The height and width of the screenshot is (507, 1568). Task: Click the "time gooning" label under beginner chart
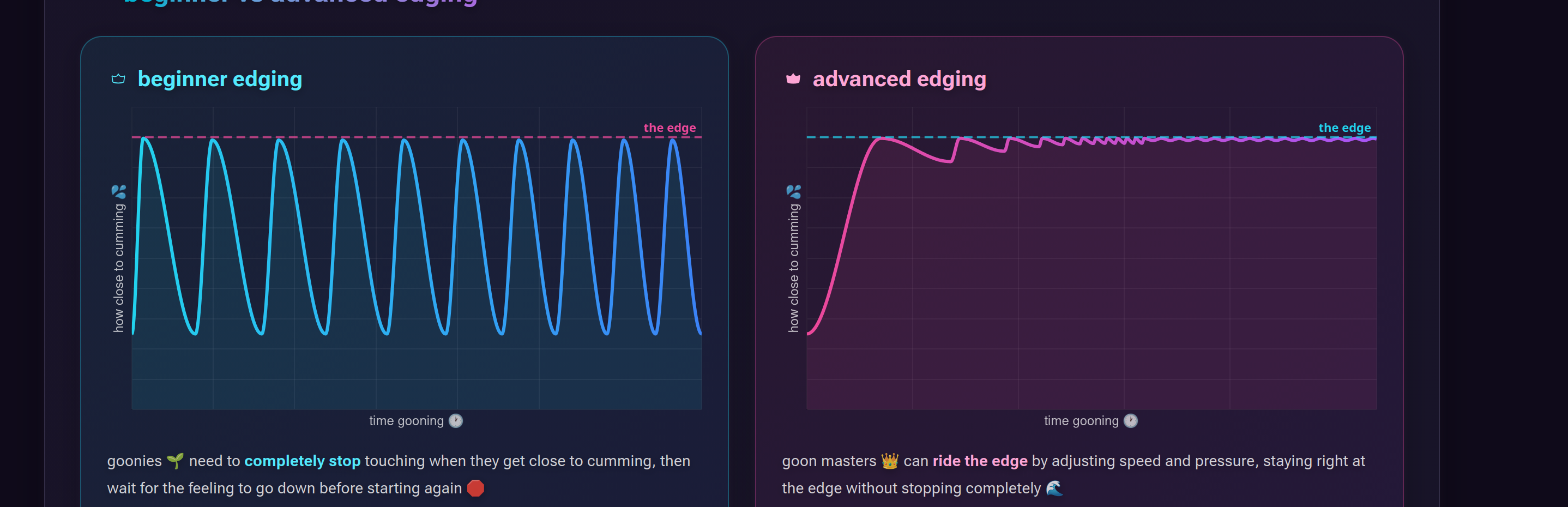[406, 420]
